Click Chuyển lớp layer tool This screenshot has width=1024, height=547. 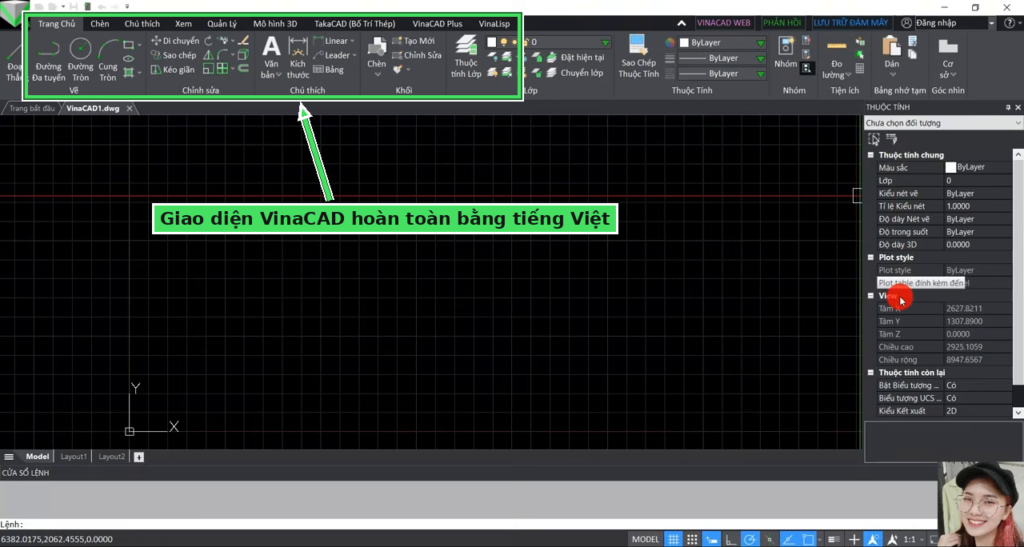(x=575, y=73)
